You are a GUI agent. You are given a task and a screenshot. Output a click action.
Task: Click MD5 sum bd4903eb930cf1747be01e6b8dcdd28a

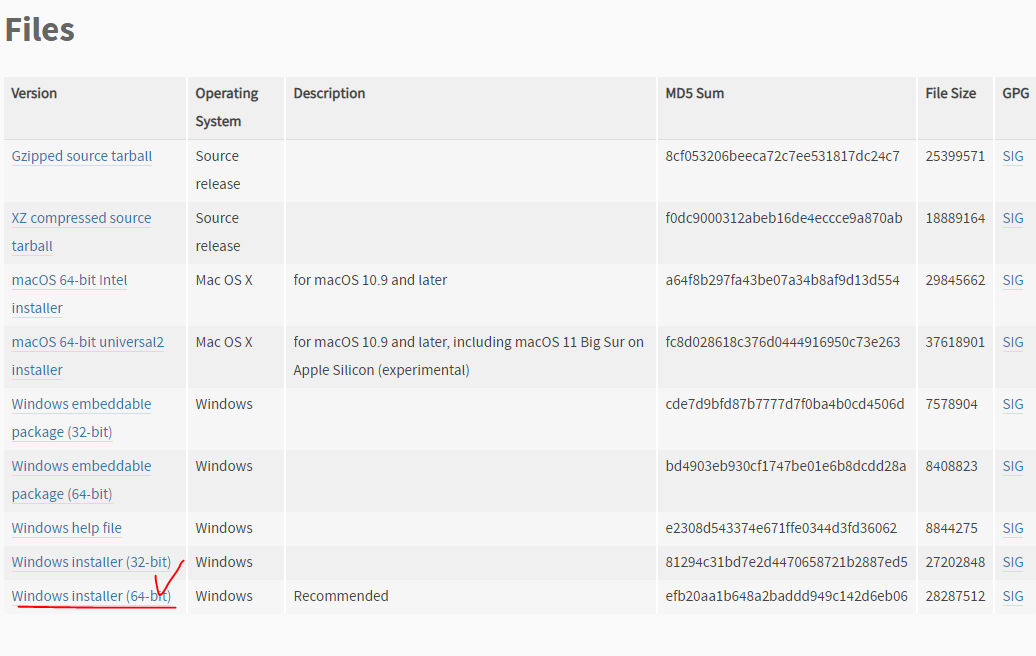click(786, 466)
